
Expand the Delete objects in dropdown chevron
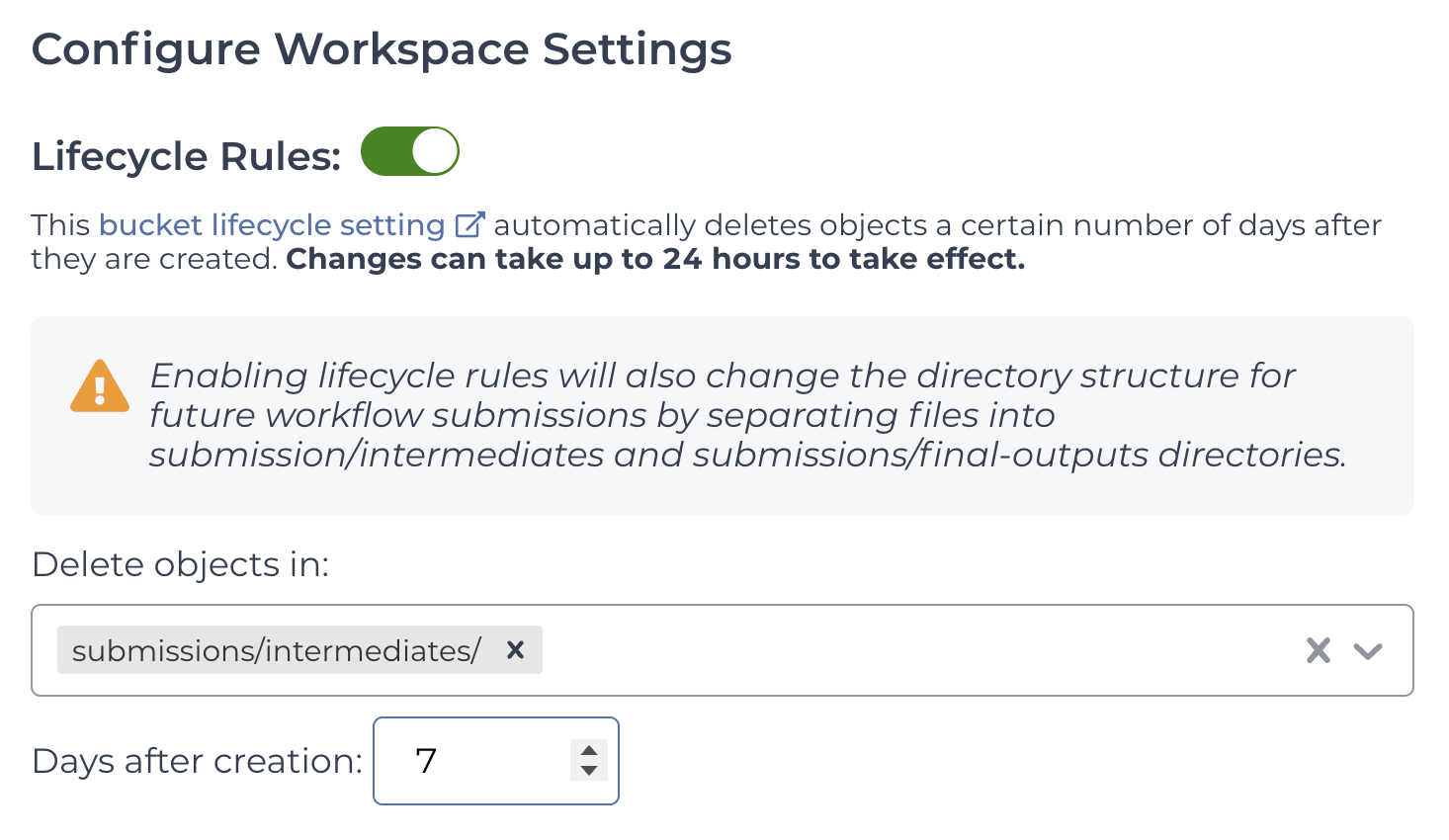point(1368,651)
